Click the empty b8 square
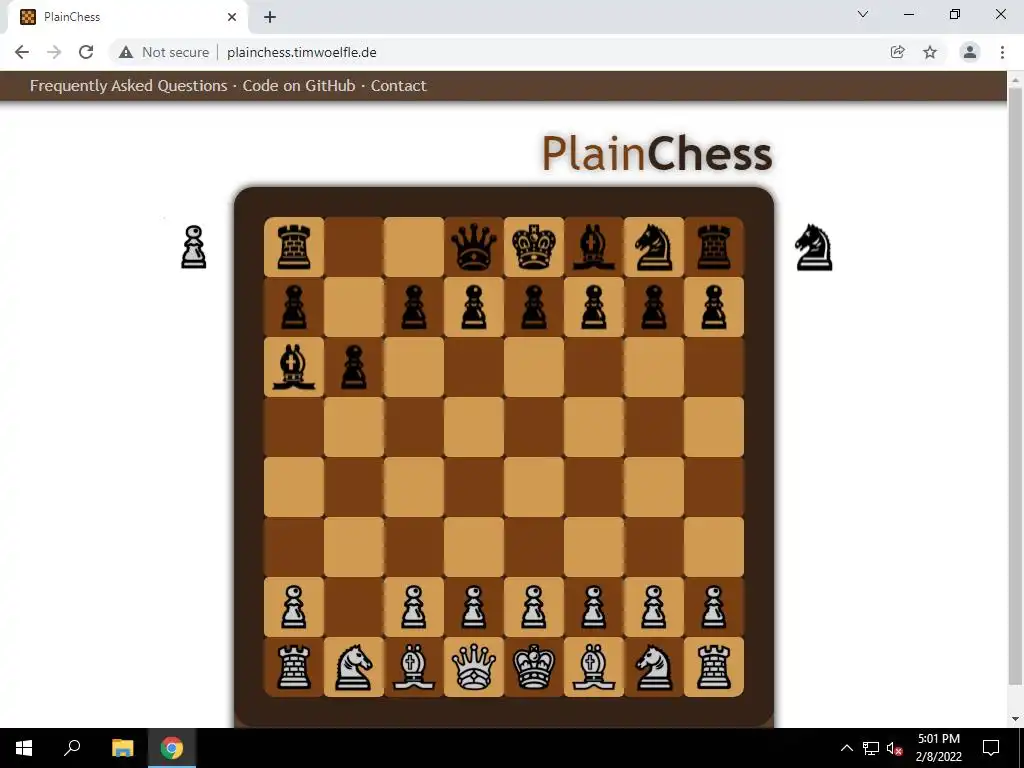Screen dimensions: 1024x768 tap(354, 247)
